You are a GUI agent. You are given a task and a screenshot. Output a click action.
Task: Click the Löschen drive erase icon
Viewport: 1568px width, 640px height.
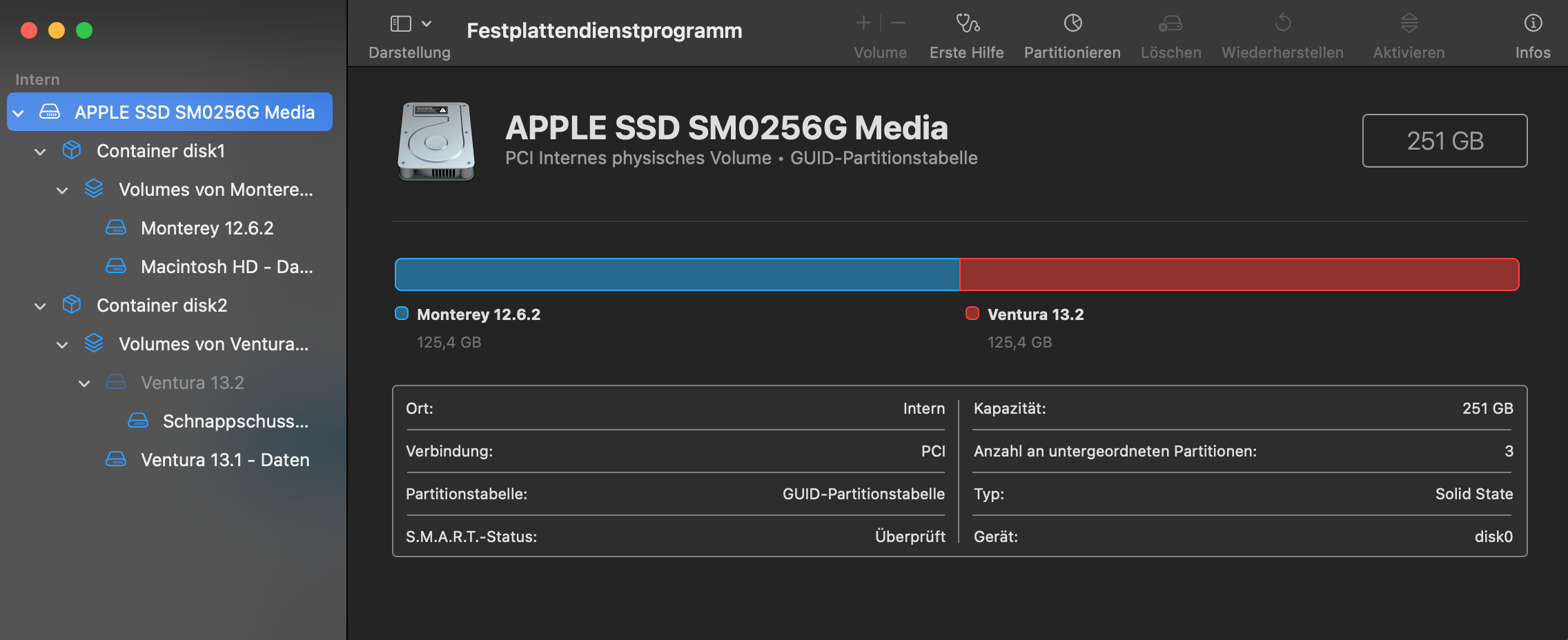click(x=1170, y=23)
